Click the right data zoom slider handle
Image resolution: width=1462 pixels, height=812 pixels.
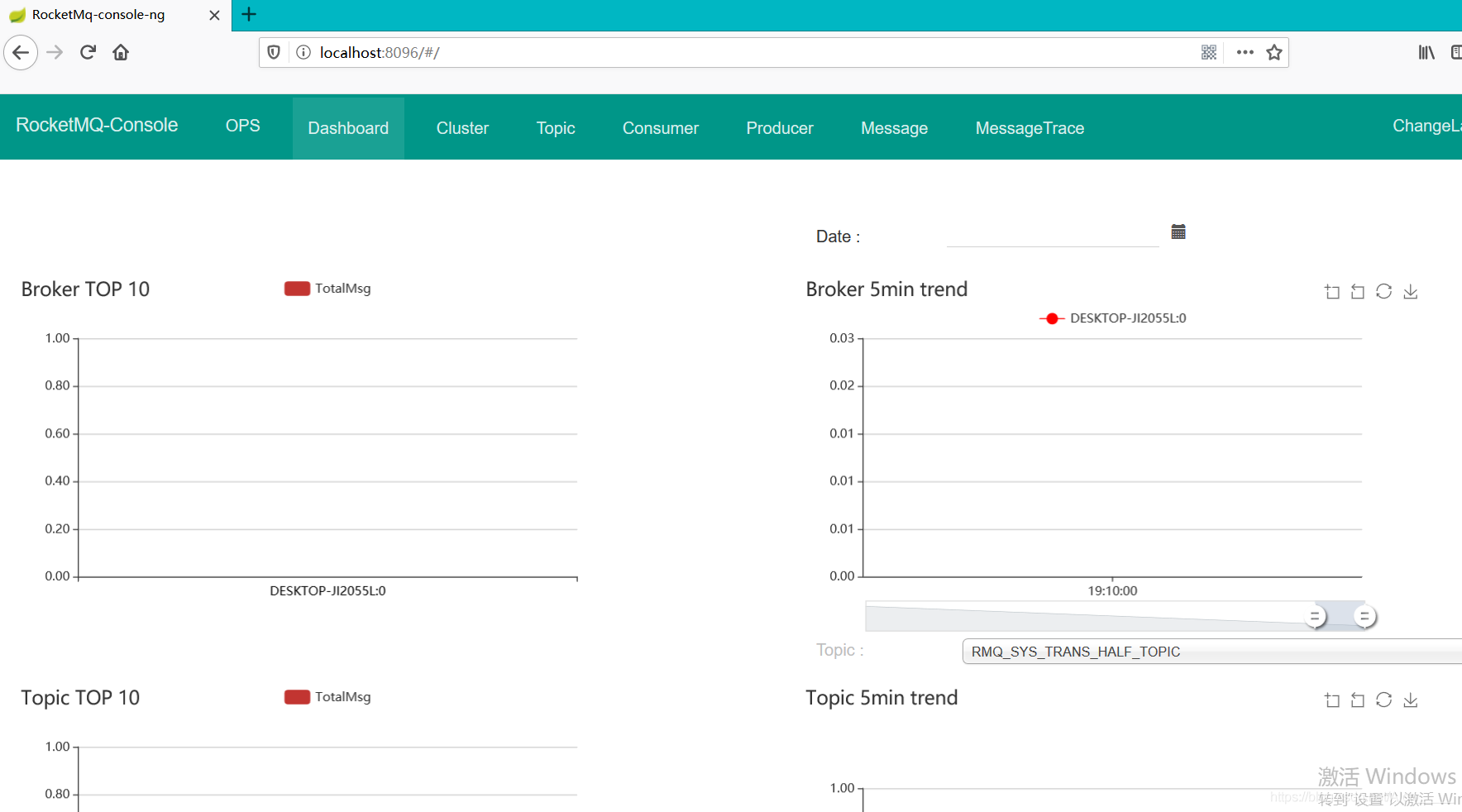click(1365, 617)
